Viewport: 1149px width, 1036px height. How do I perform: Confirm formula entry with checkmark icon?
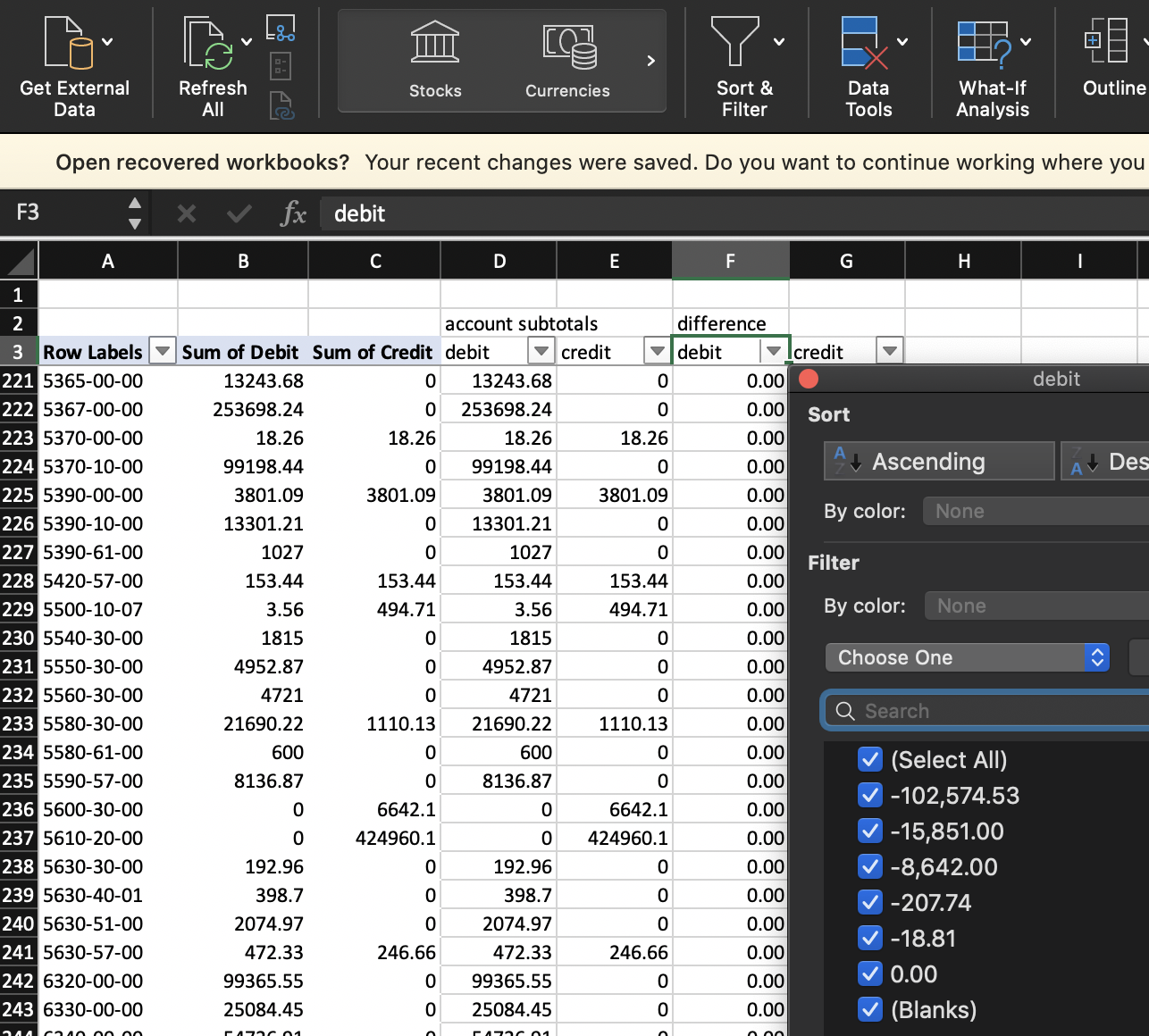click(239, 213)
